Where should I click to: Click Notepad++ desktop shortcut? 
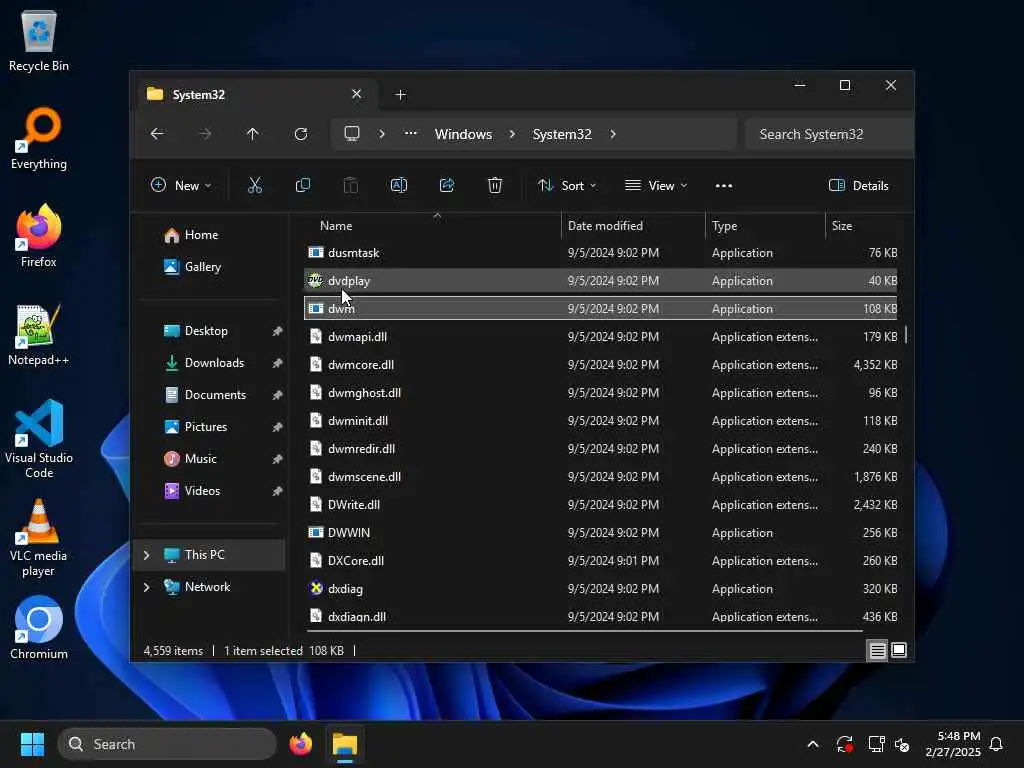[x=39, y=334]
